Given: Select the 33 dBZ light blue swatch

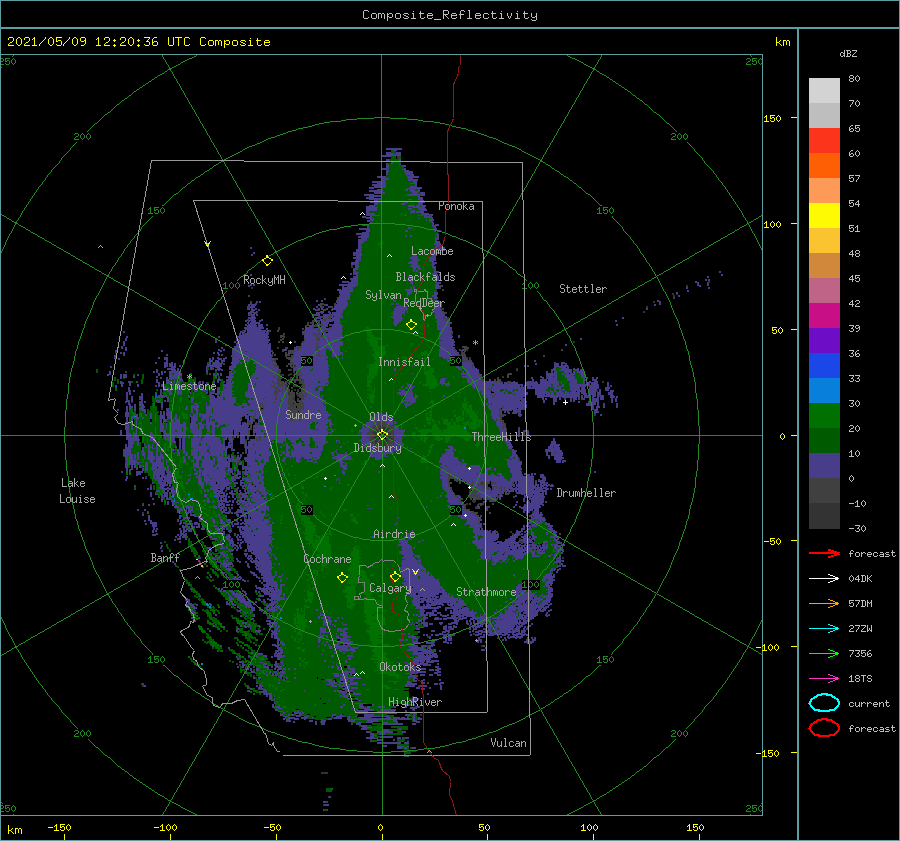Looking at the screenshot, I should 824,390.
